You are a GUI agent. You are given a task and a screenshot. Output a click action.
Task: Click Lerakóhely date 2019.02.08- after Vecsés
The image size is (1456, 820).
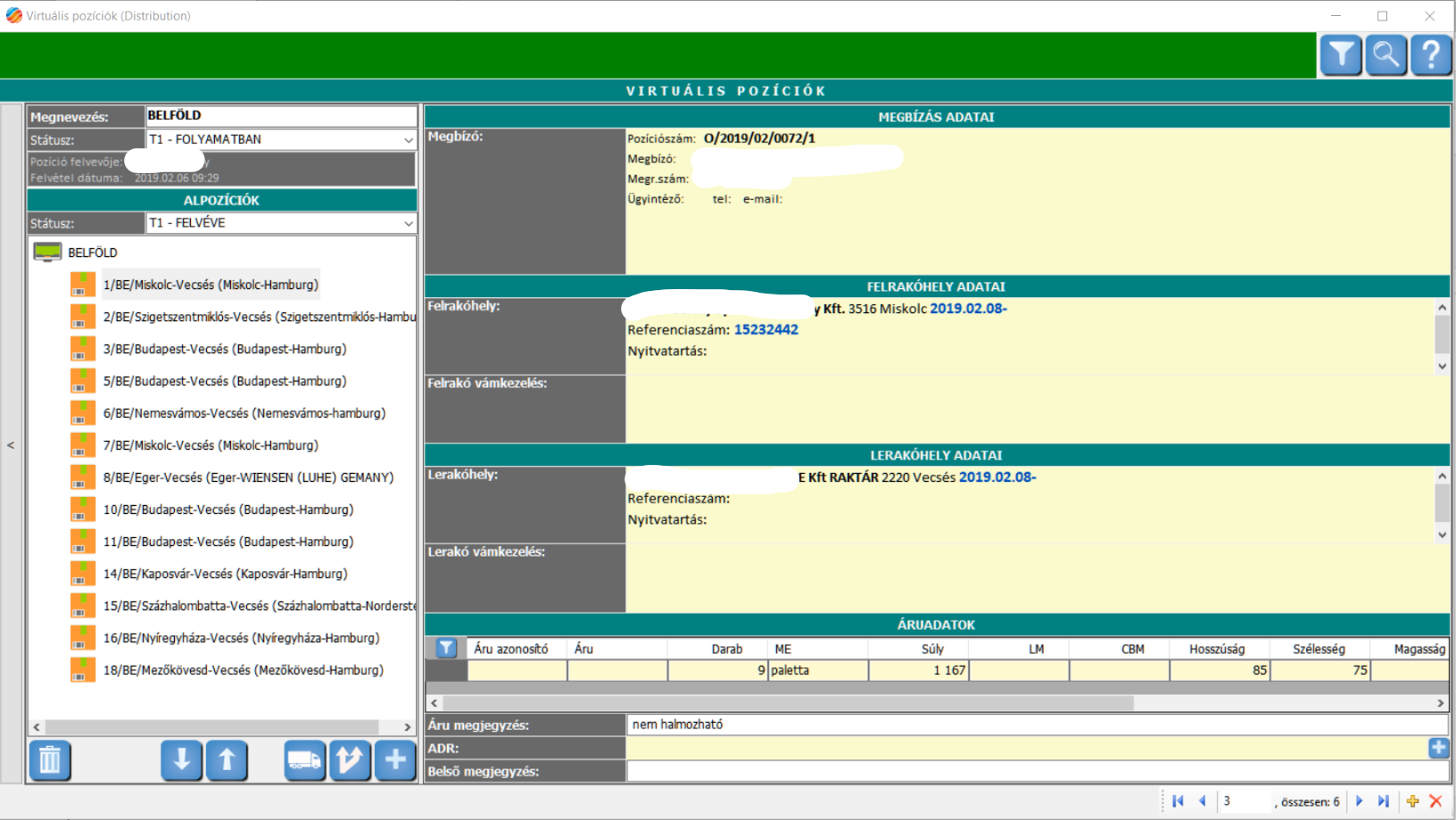(x=997, y=476)
